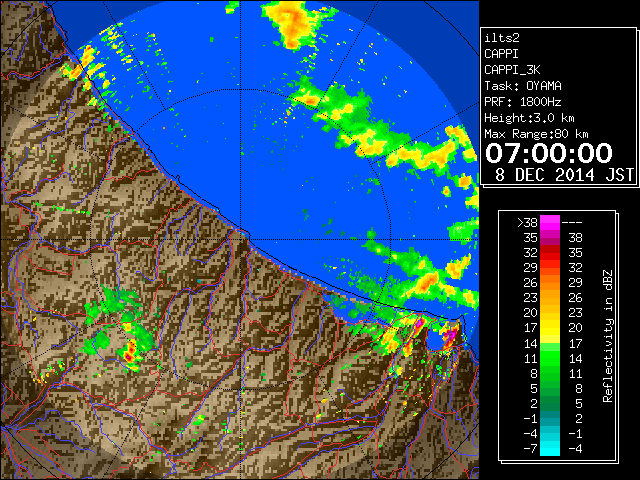Image resolution: width=640 pixels, height=480 pixels.
Task: Click the 'Height:3.0 km' line
Action: point(529,118)
